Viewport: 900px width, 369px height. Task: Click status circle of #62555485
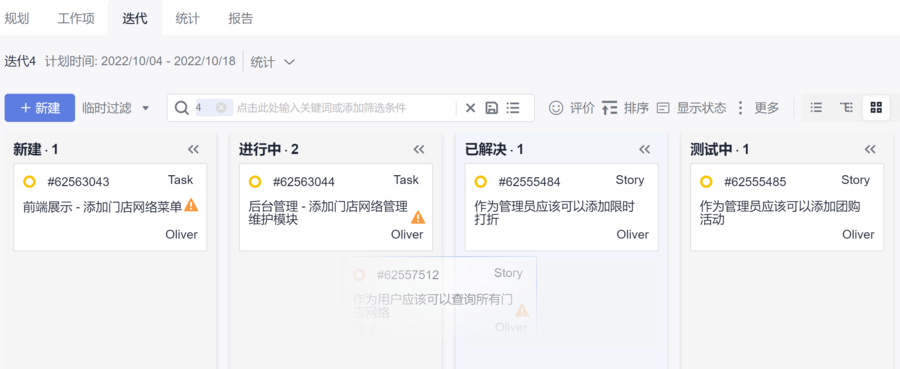tap(706, 182)
